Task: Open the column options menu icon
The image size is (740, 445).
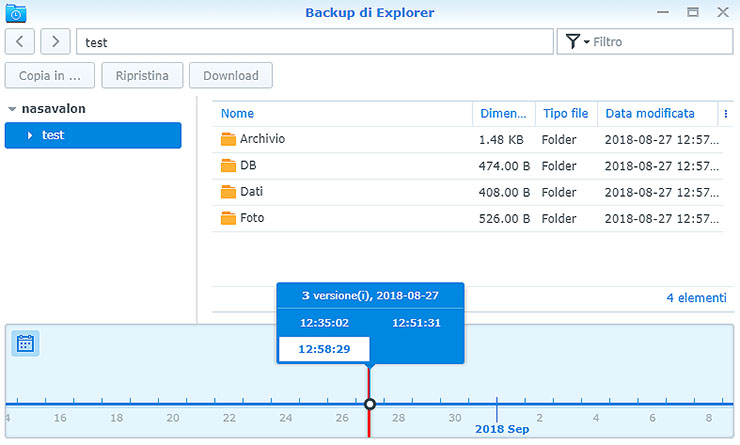Action: [727, 113]
